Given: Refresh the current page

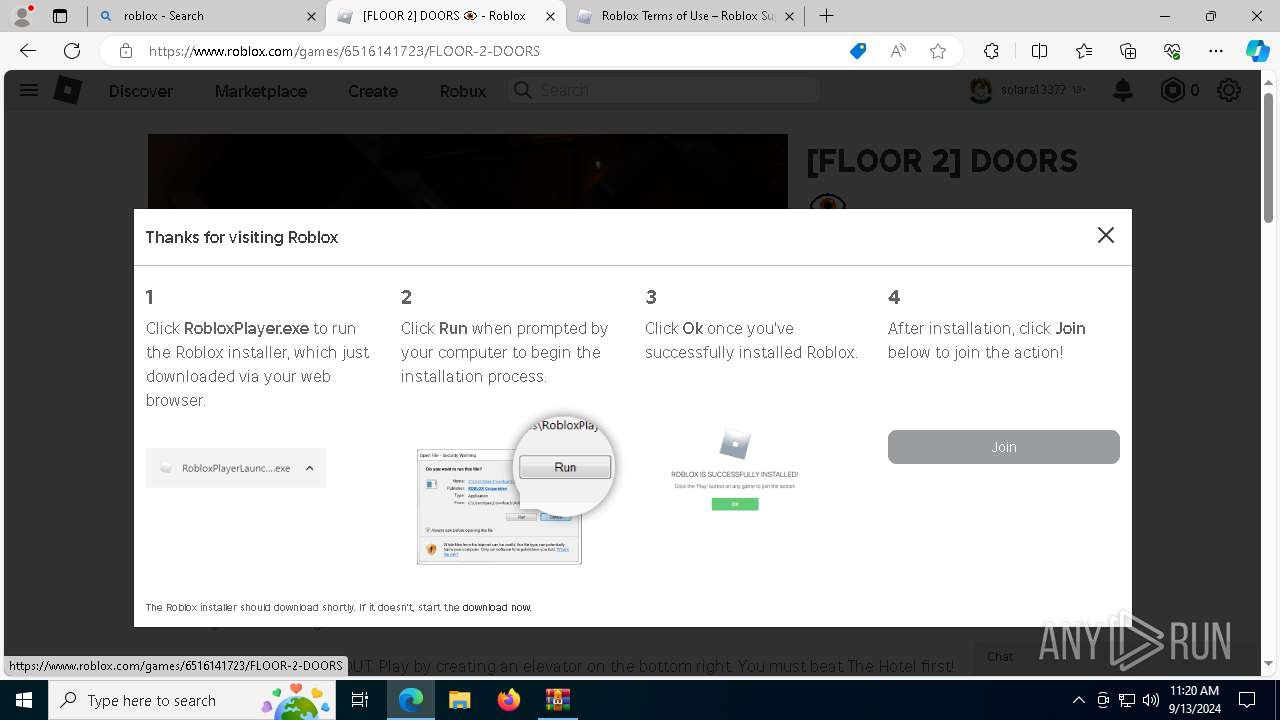Looking at the screenshot, I should pos(72,51).
